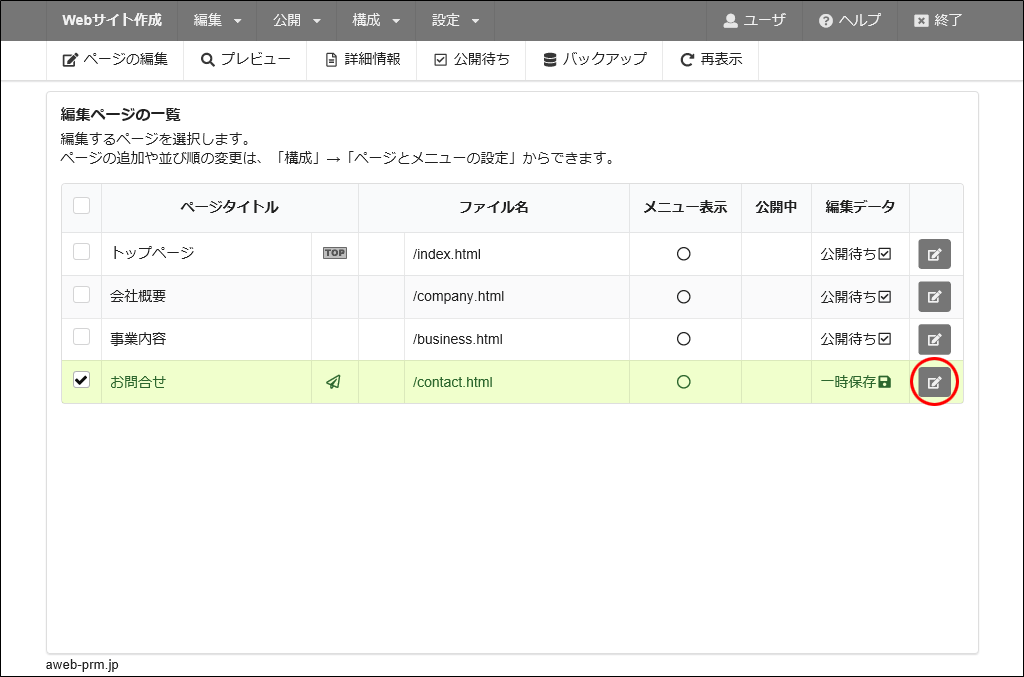Expand the 編集 dropdown menu
The width and height of the screenshot is (1024, 677).
[x=217, y=20]
